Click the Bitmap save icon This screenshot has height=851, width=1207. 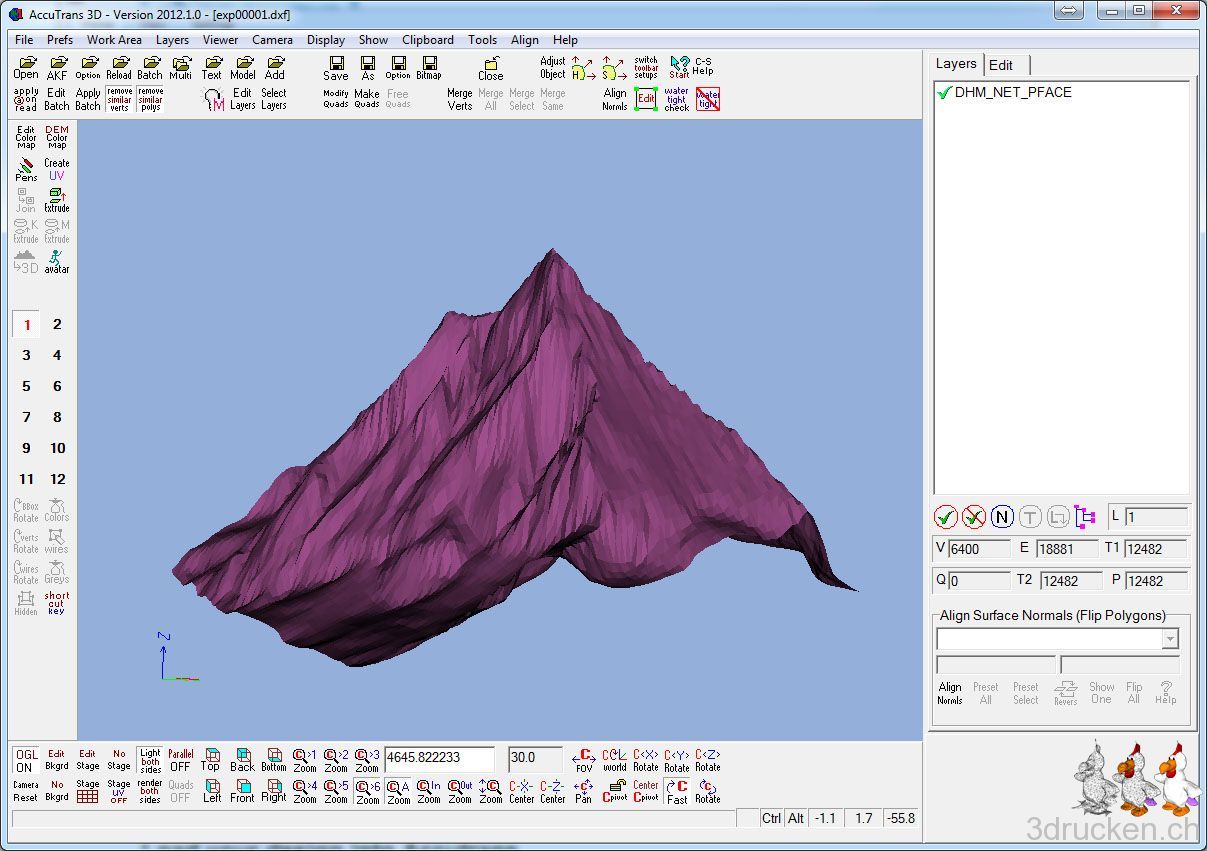coord(429,68)
